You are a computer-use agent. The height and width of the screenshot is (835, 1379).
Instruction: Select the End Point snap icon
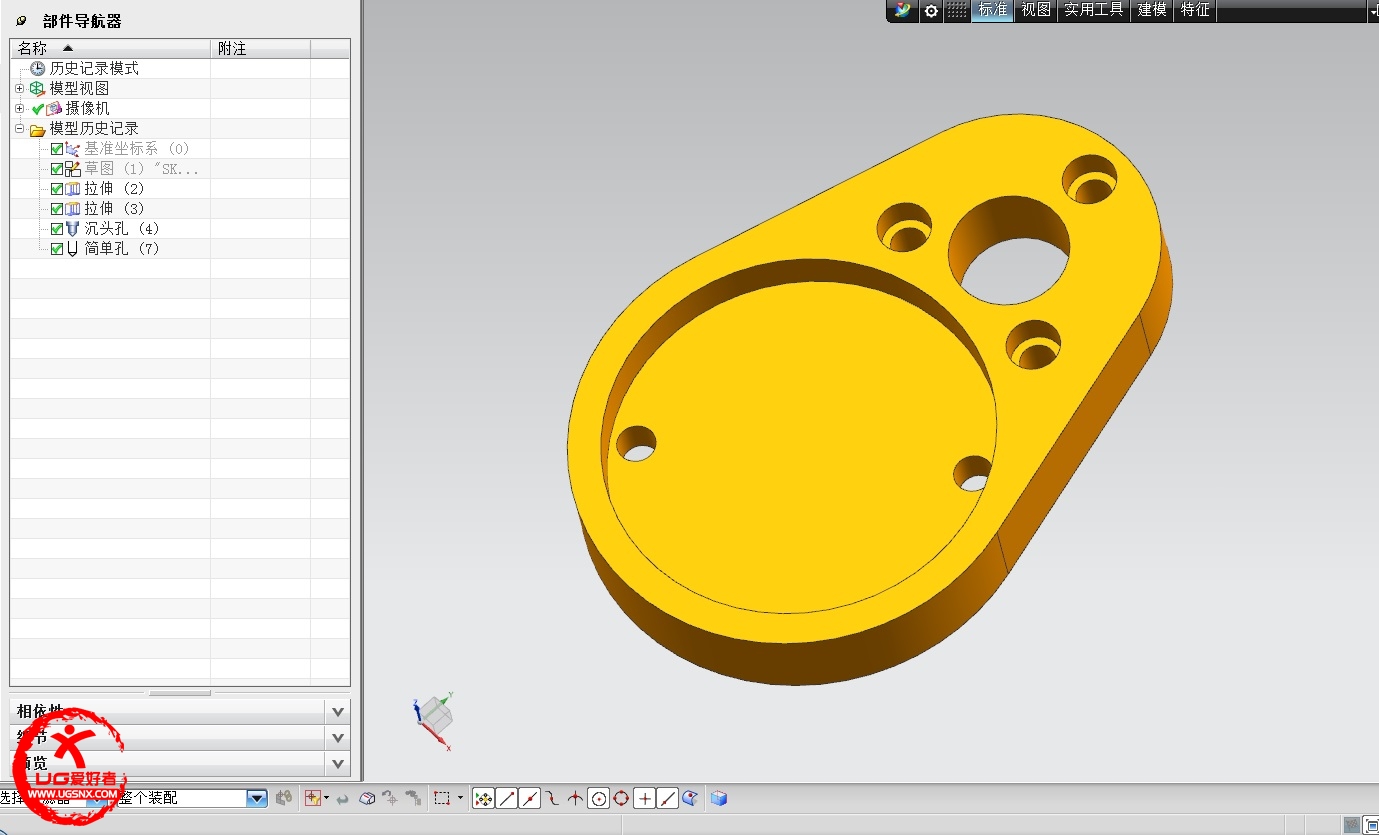tap(507, 798)
